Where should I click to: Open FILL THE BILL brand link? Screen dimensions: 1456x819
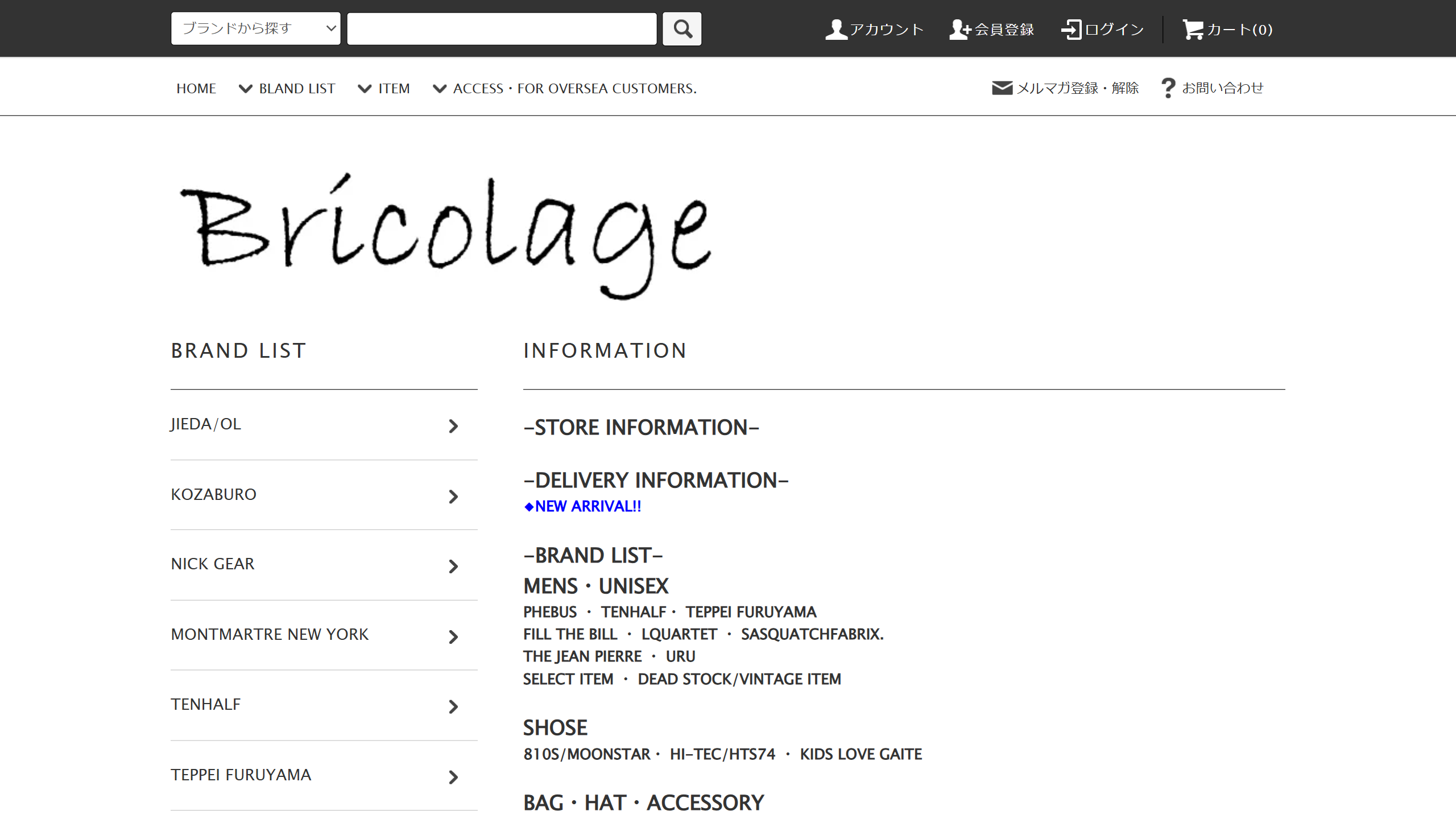point(570,634)
